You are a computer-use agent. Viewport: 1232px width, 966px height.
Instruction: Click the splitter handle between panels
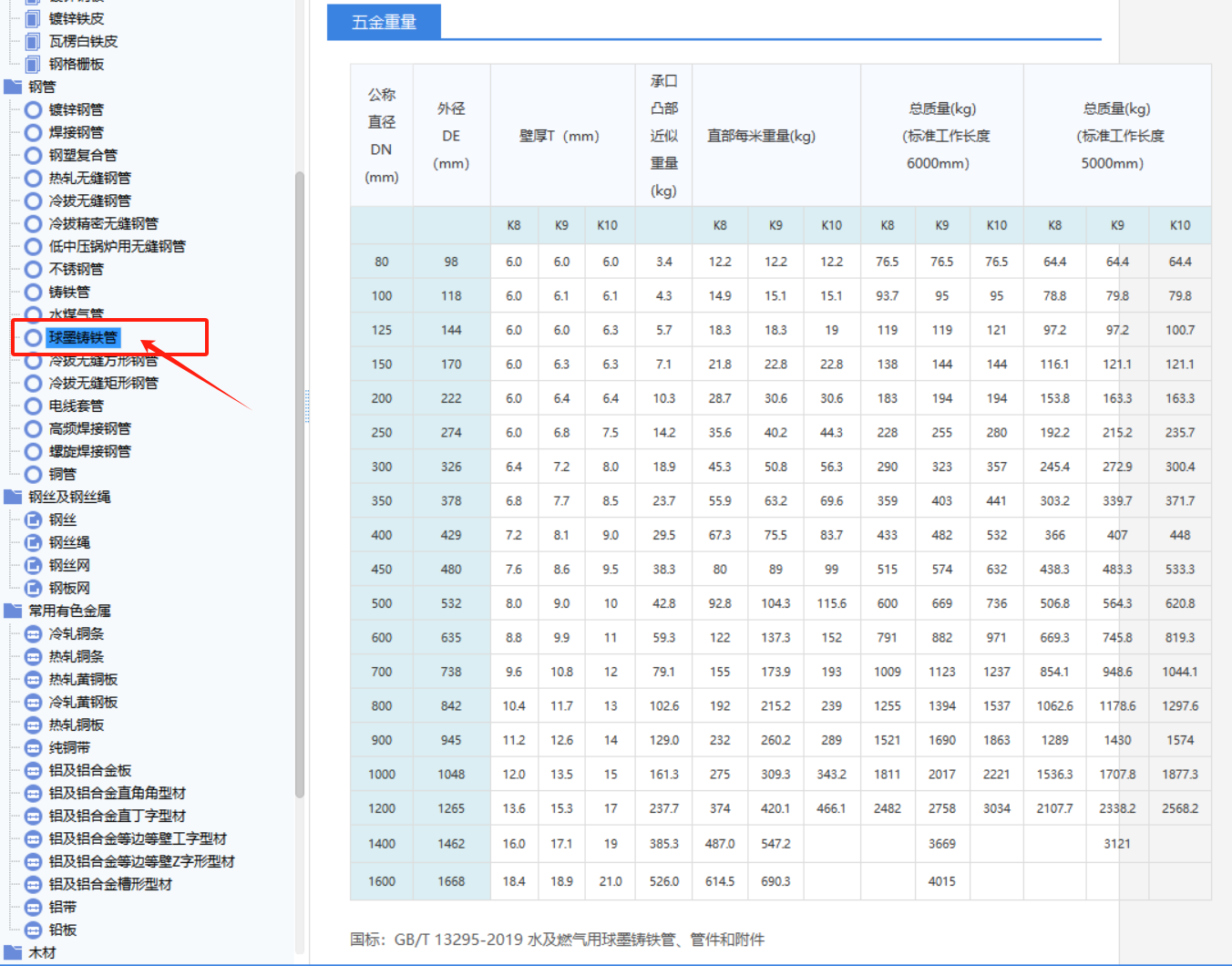click(x=307, y=406)
